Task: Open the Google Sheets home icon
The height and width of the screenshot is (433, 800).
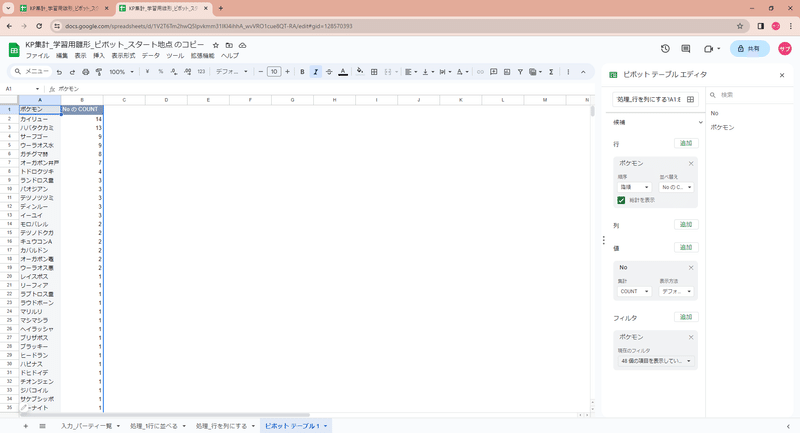Action: (x=14, y=49)
